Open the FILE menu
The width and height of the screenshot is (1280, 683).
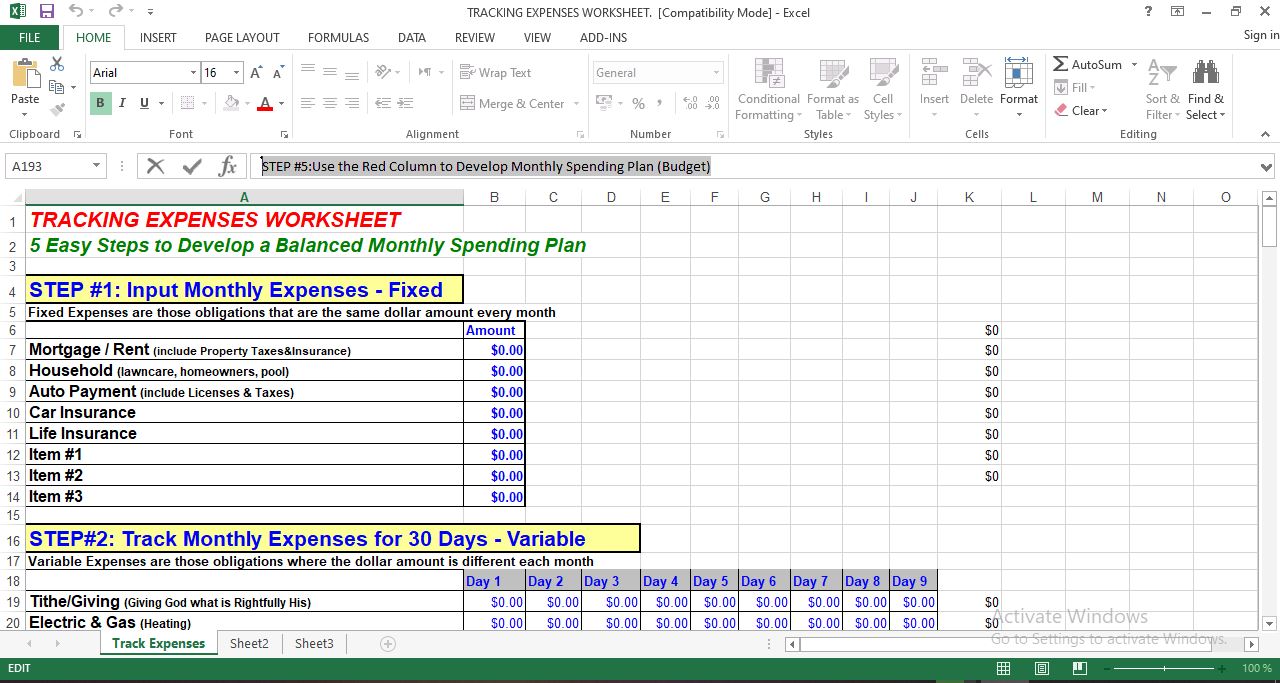(30, 37)
